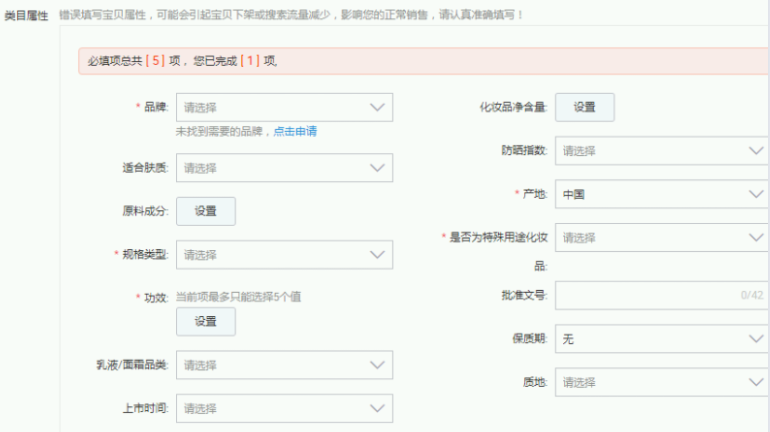The image size is (770, 432).
Task: Expand the 规格类型 dropdown
Action: 284,255
